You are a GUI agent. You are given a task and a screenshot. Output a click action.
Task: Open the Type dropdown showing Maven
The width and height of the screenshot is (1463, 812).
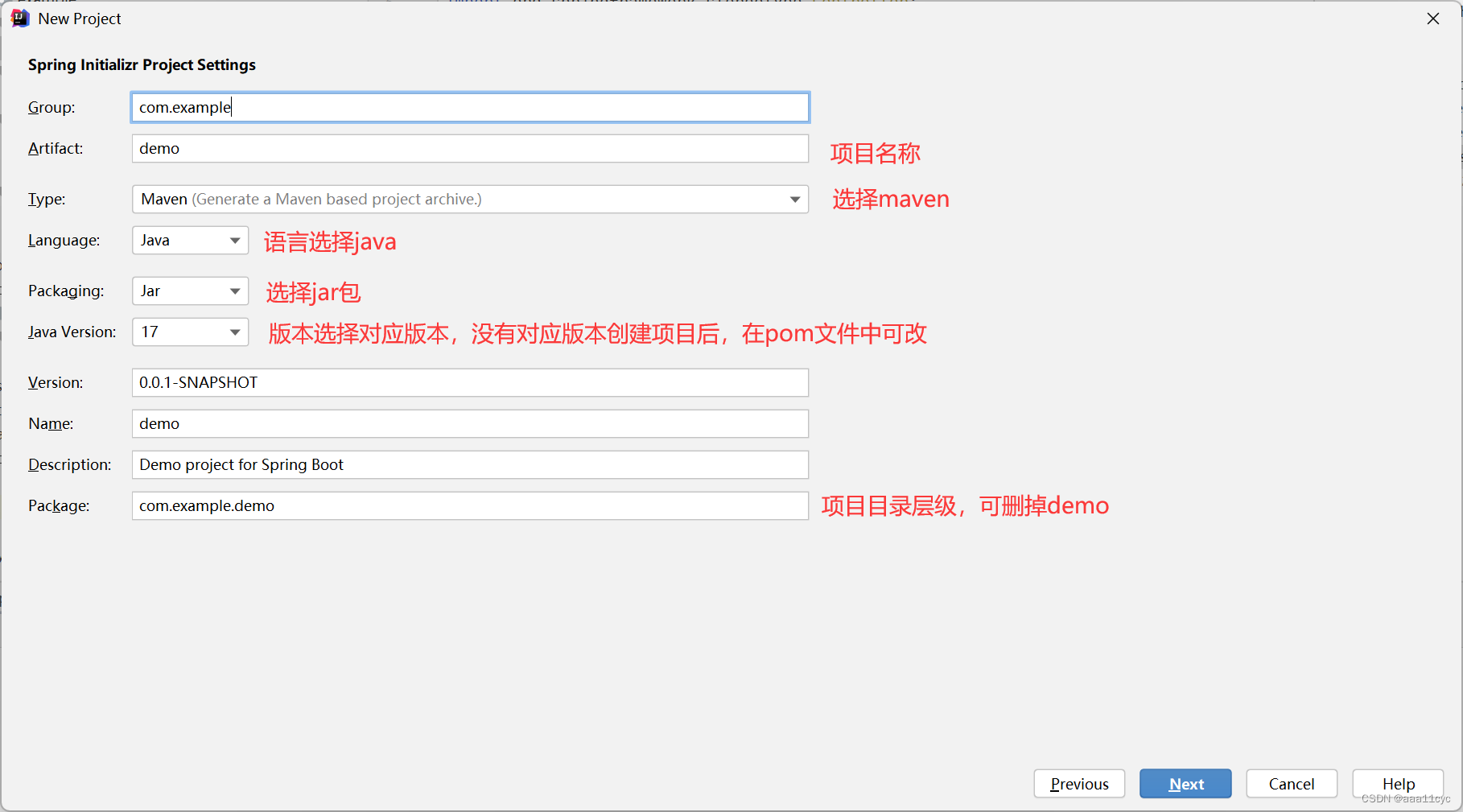tap(470, 199)
